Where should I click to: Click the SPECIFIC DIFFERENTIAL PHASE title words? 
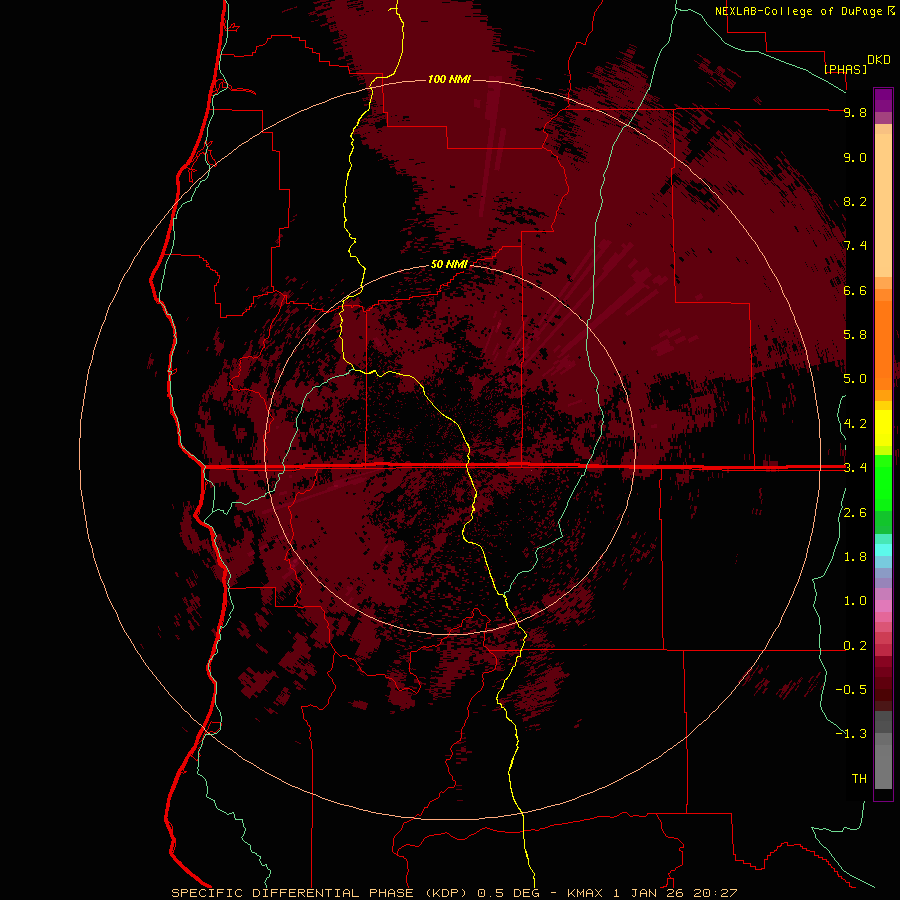[x=293, y=893]
